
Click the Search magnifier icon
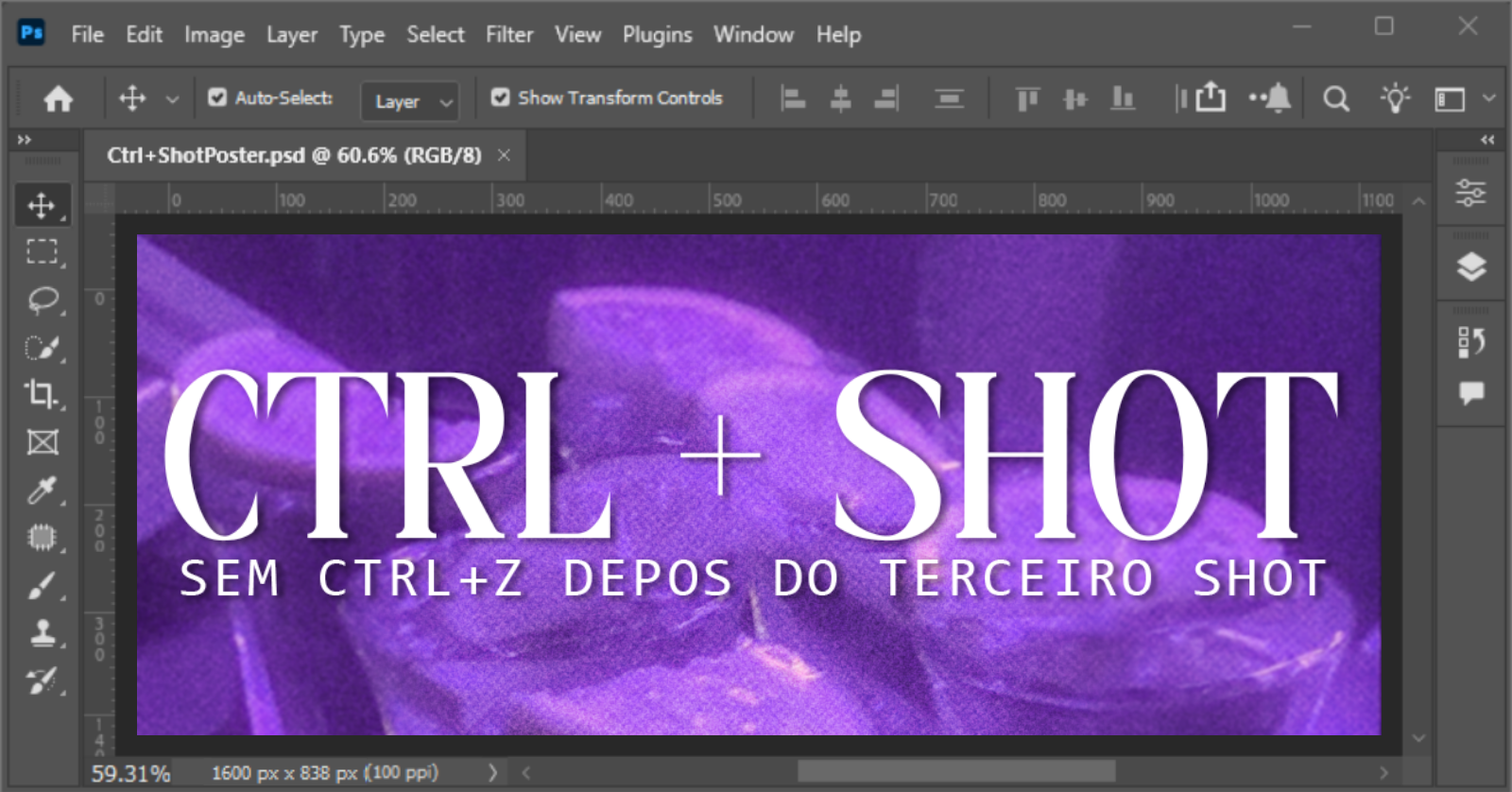(x=1335, y=98)
